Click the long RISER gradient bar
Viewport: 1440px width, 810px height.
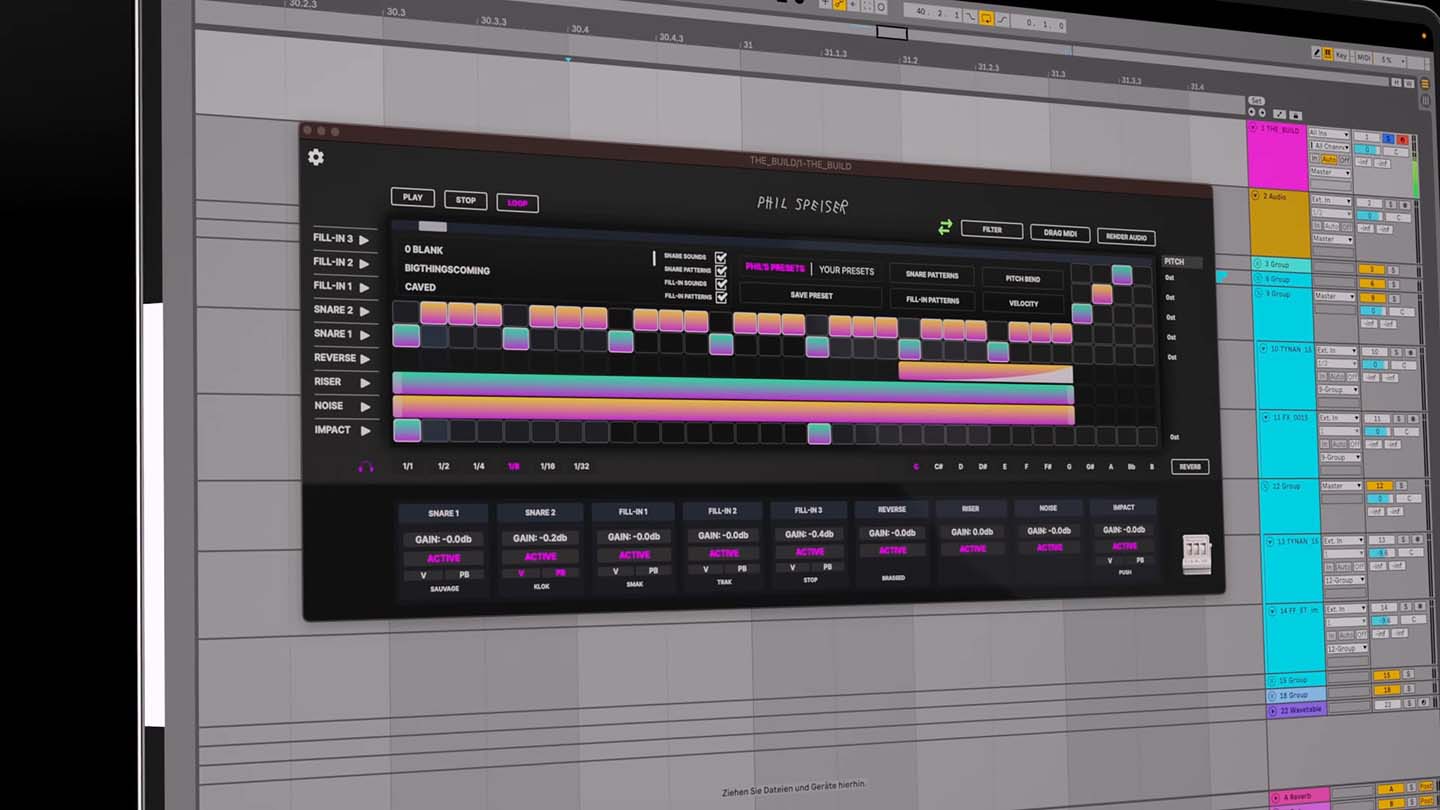733,388
